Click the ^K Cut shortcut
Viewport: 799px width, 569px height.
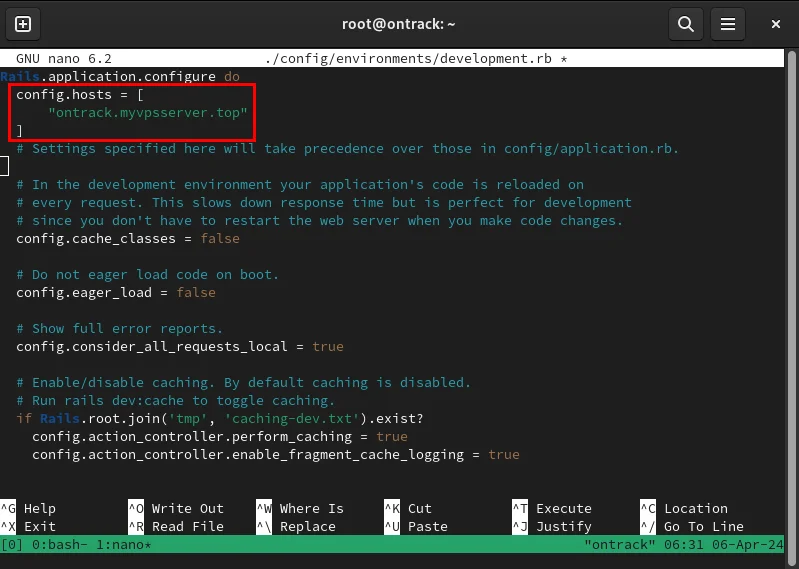click(408, 508)
